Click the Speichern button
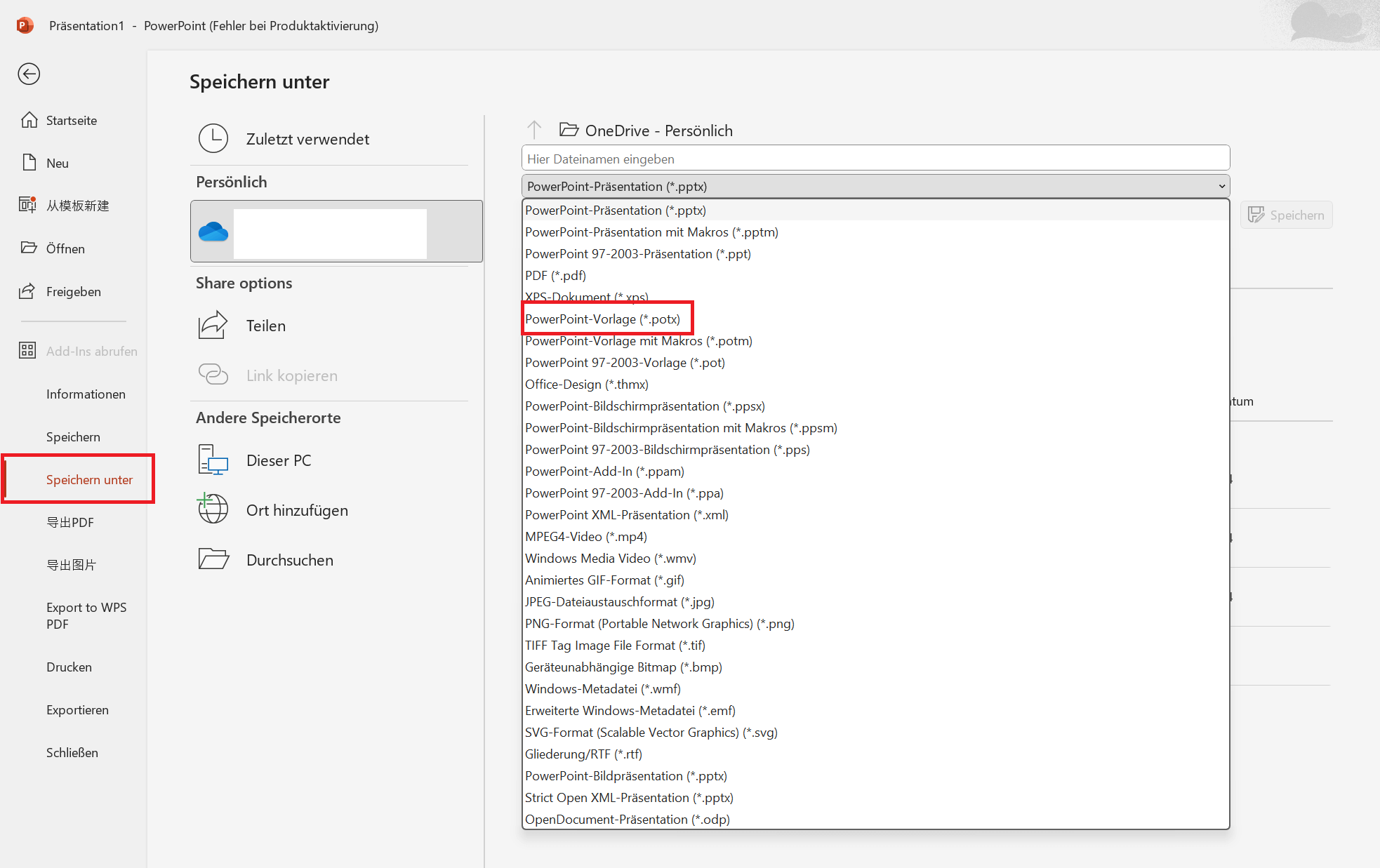Viewport: 1380px width, 868px height. [1286, 215]
